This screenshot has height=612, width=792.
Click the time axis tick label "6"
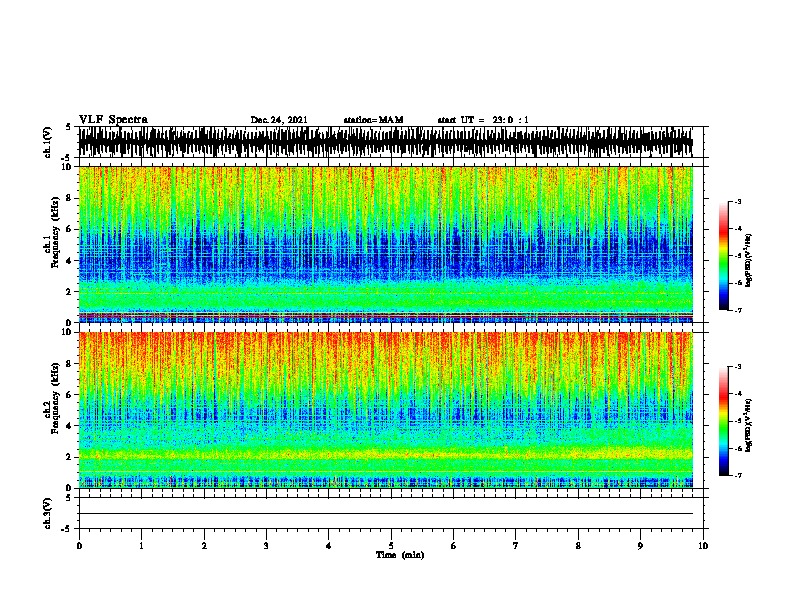point(454,546)
